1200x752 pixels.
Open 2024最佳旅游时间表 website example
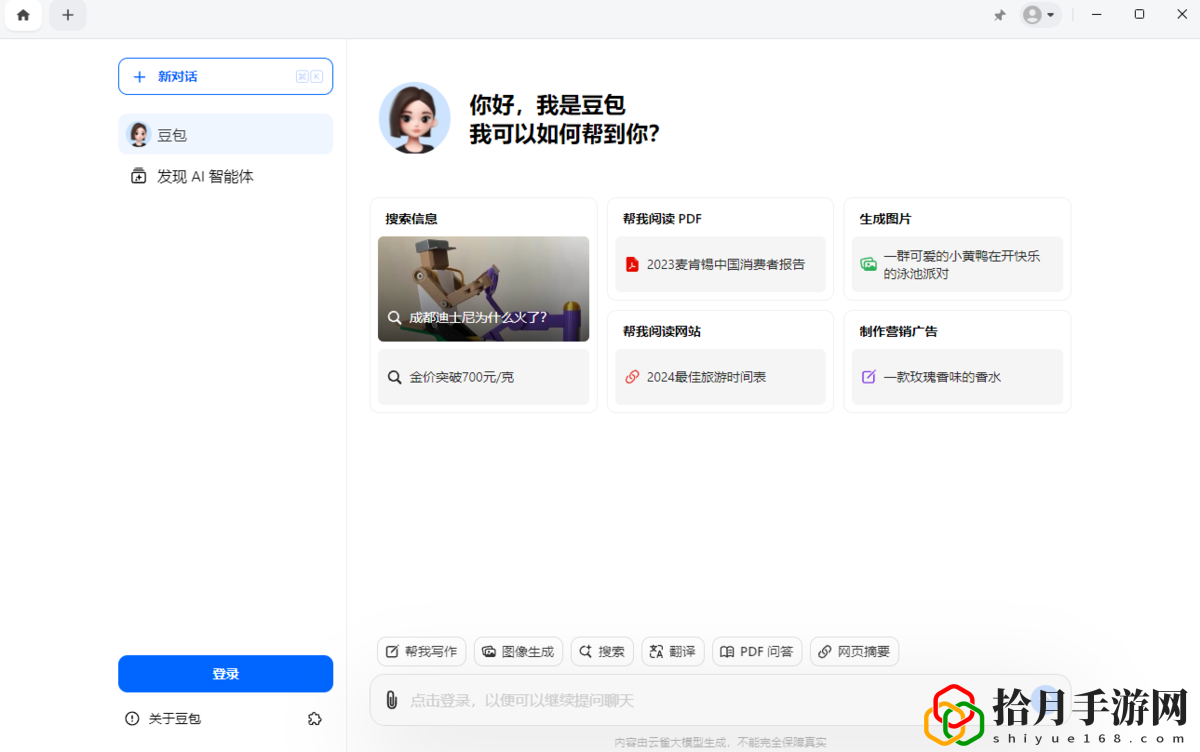coord(720,377)
